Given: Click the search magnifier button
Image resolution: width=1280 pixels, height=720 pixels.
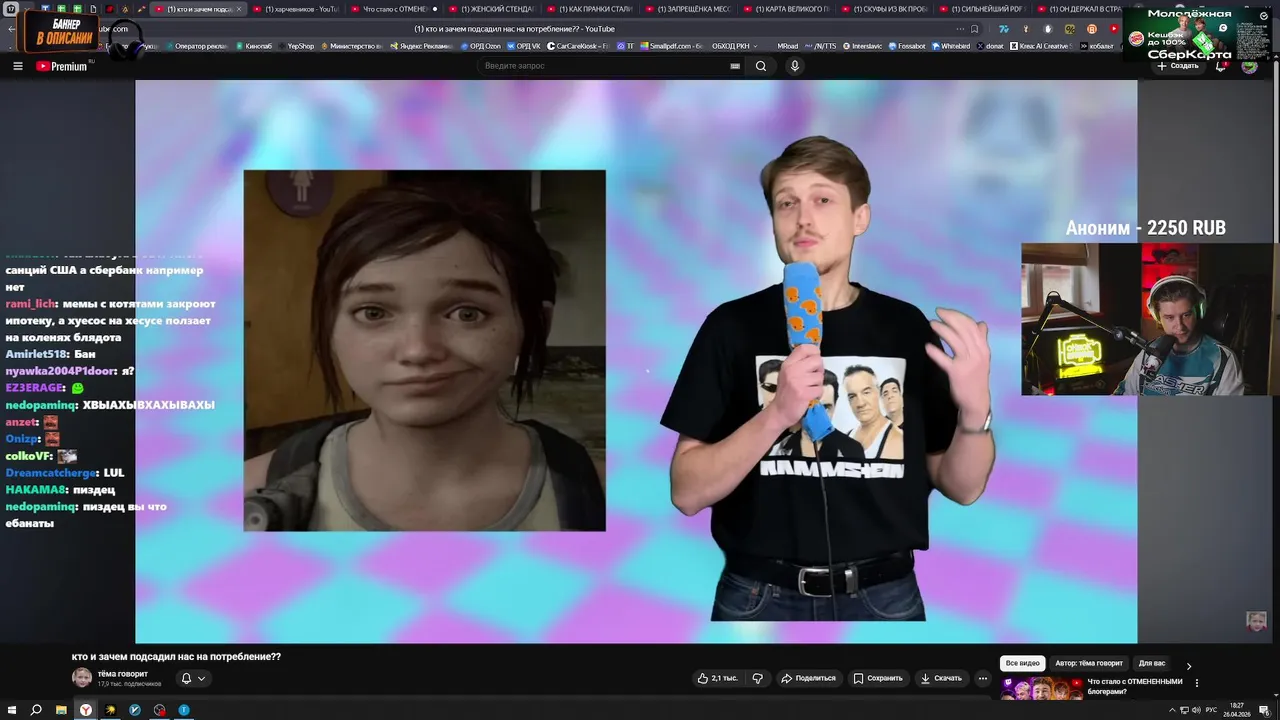Looking at the screenshot, I should pyautogui.click(x=761, y=66).
